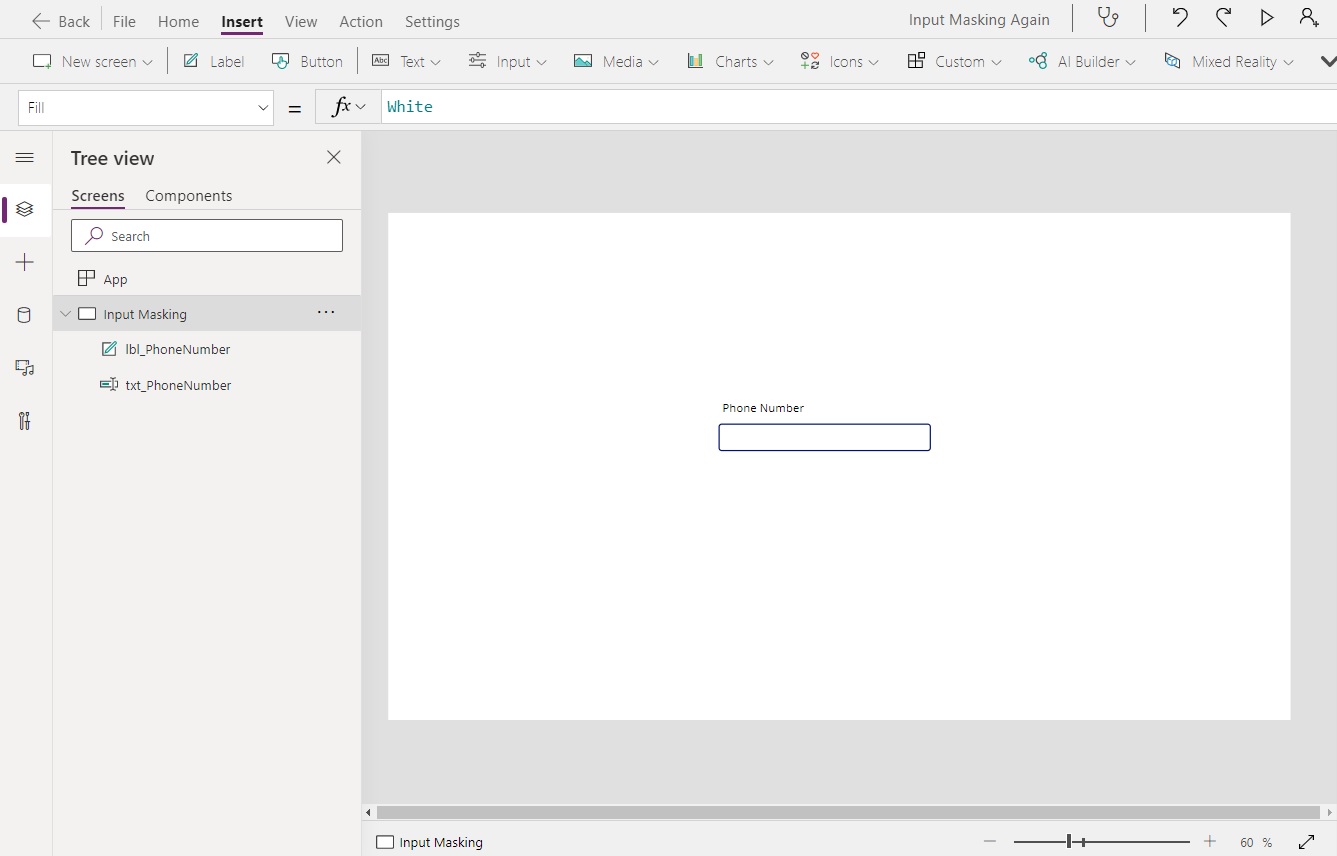This screenshot has height=856, width=1337.
Task: Open the Data sources sidebar icon
Action: 25,315
